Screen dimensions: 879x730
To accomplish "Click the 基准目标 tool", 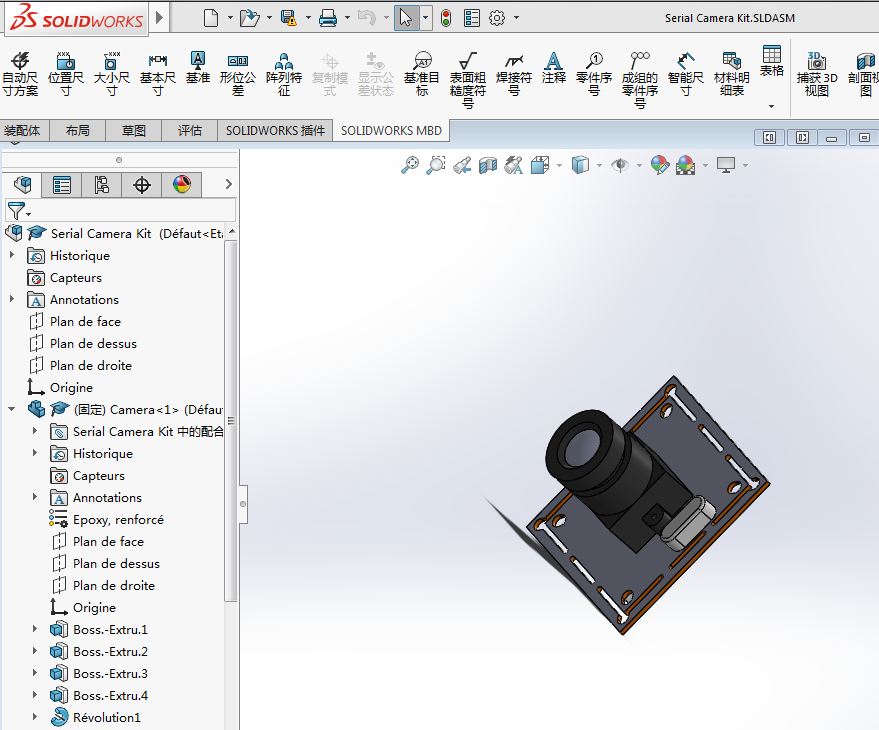I will tap(422, 75).
